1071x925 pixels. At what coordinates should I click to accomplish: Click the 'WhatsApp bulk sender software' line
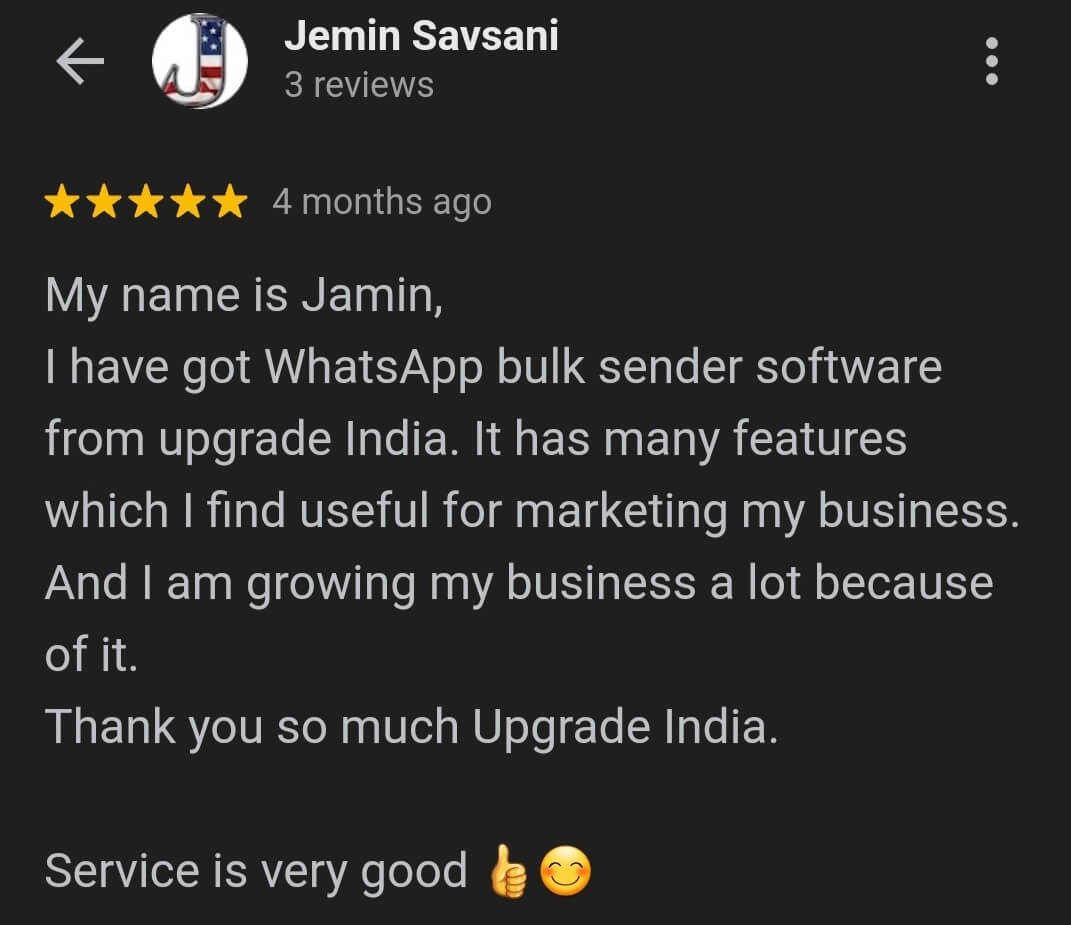pyautogui.click(x=493, y=368)
